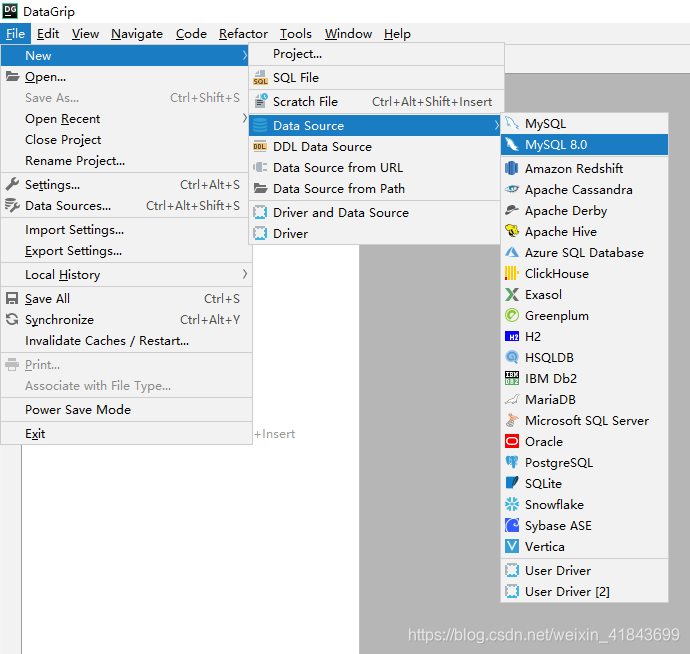Click the SQLite feather icon
690x654 pixels.
(511, 483)
